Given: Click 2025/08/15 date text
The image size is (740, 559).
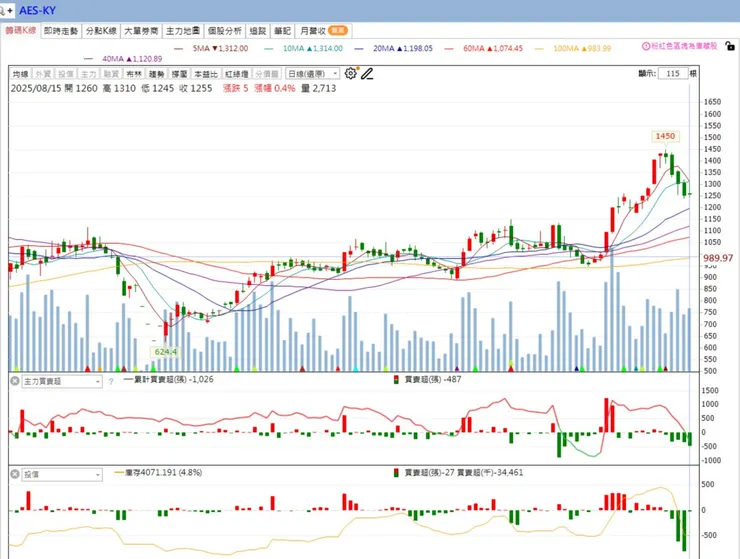Looking at the screenshot, I should pyautogui.click(x=36, y=88).
